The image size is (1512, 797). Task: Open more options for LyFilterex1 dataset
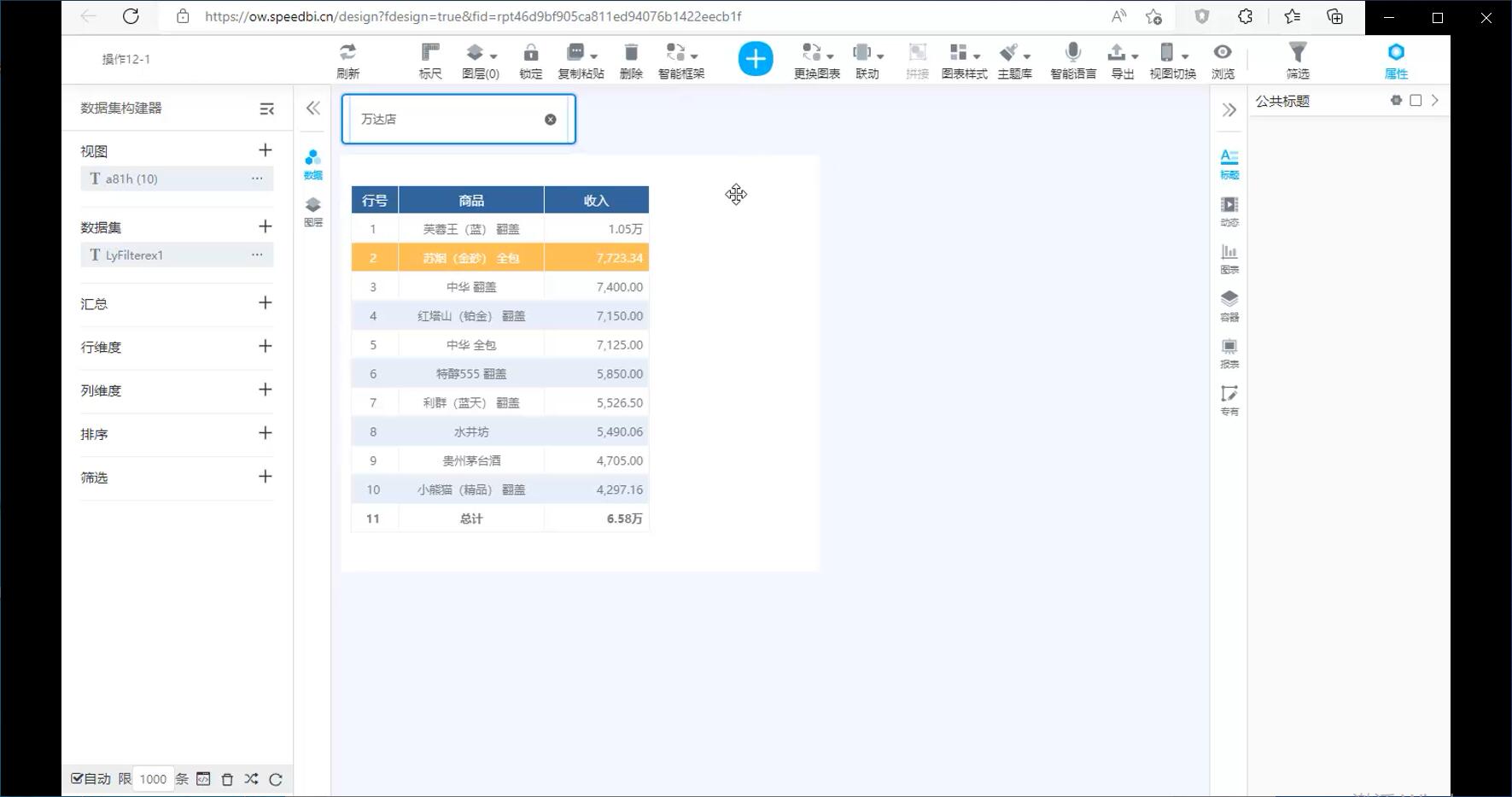[257, 255]
